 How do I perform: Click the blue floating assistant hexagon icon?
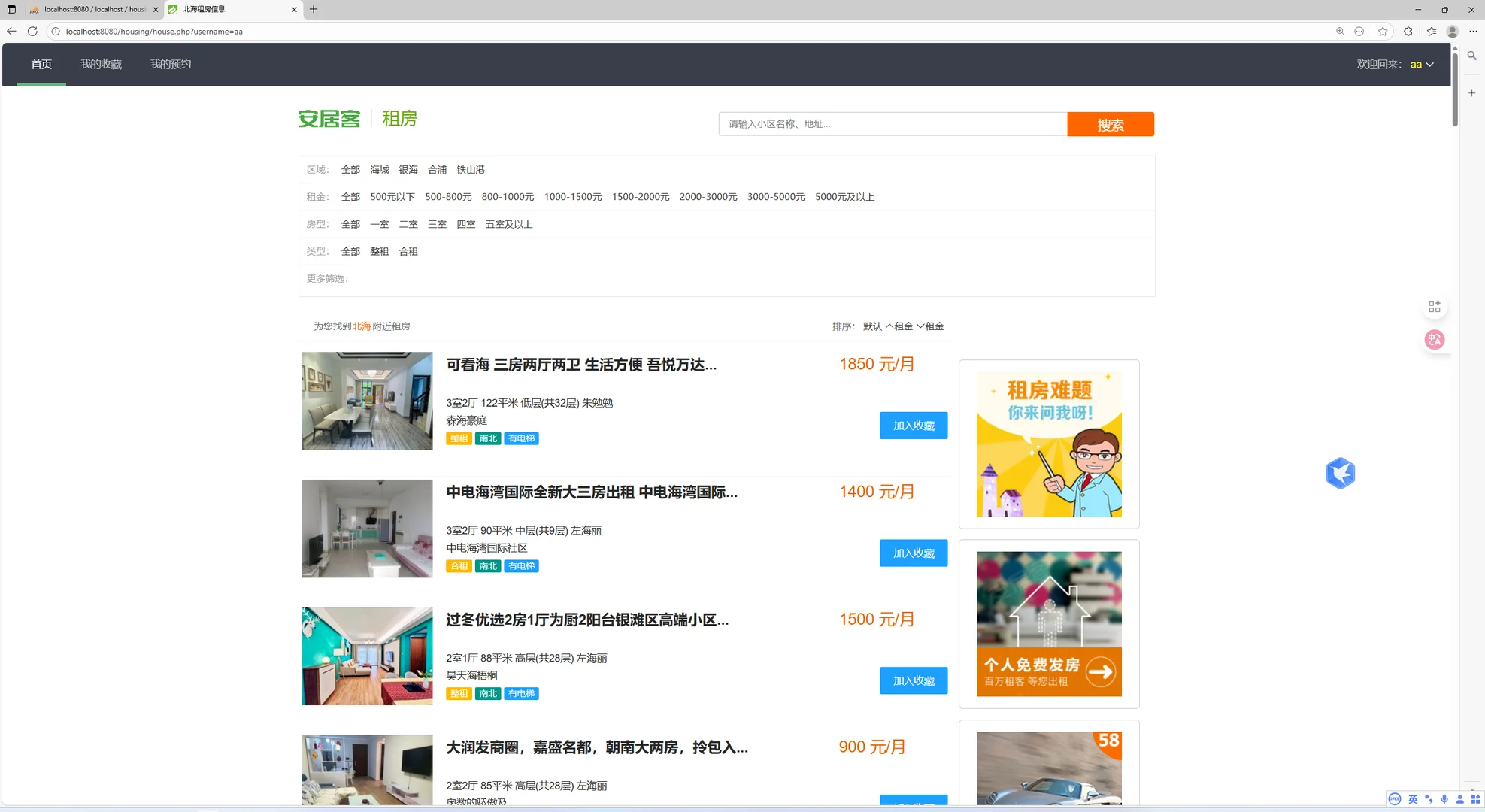pyautogui.click(x=1341, y=473)
